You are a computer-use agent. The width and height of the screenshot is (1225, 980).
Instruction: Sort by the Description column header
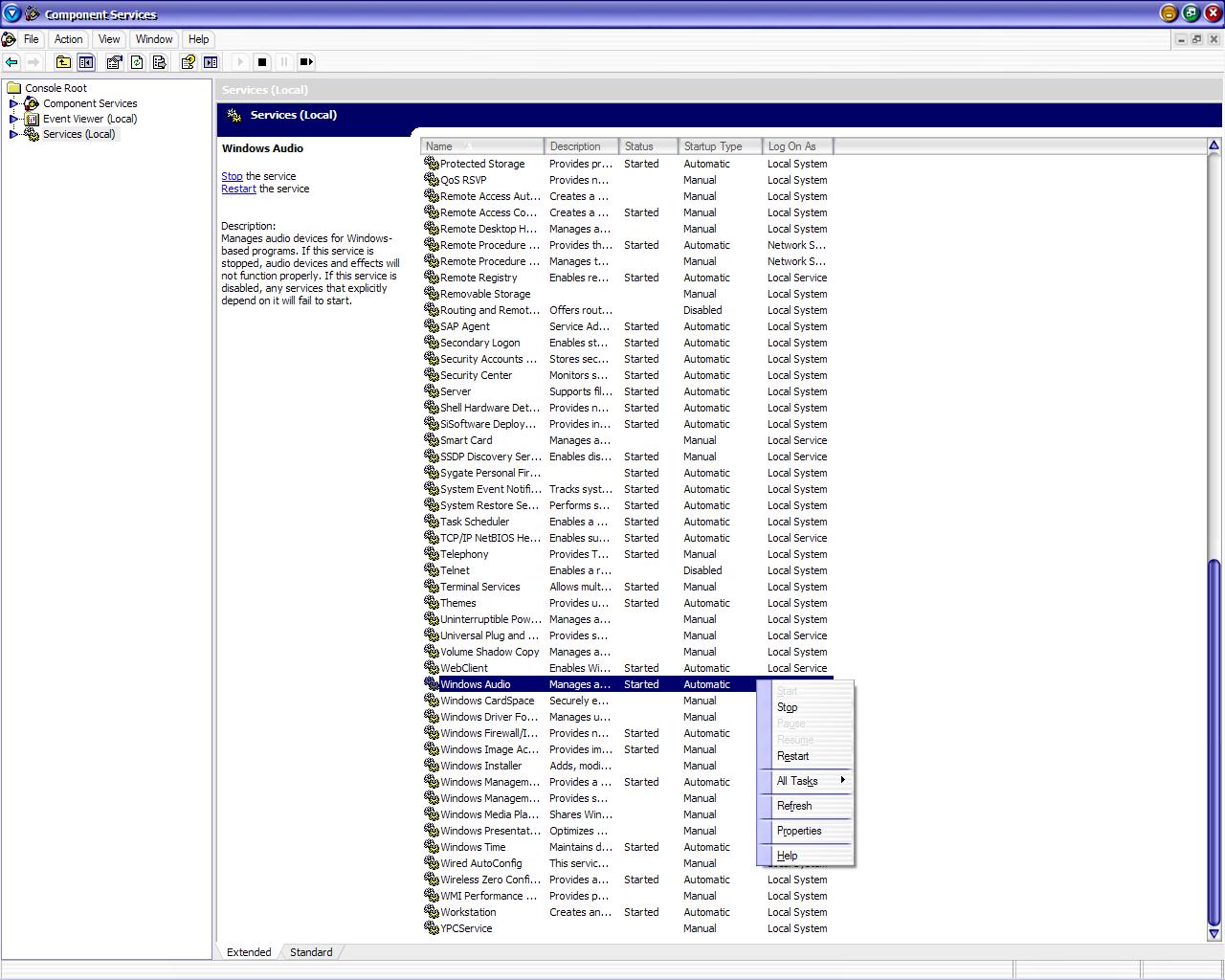pyautogui.click(x=581, y=146)
